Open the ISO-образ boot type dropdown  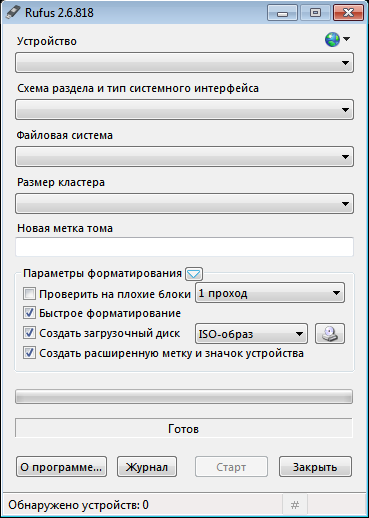[x=251, y=334]
